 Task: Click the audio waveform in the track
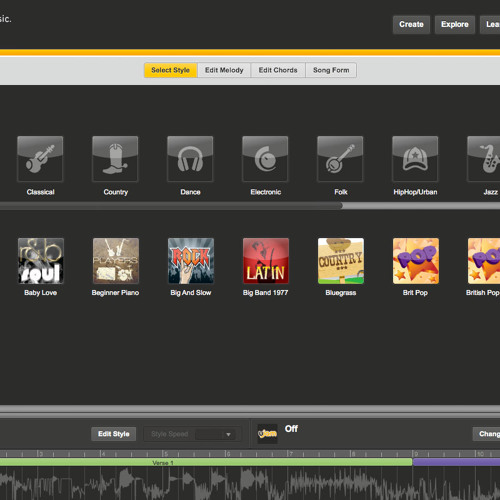coord(250,483)
